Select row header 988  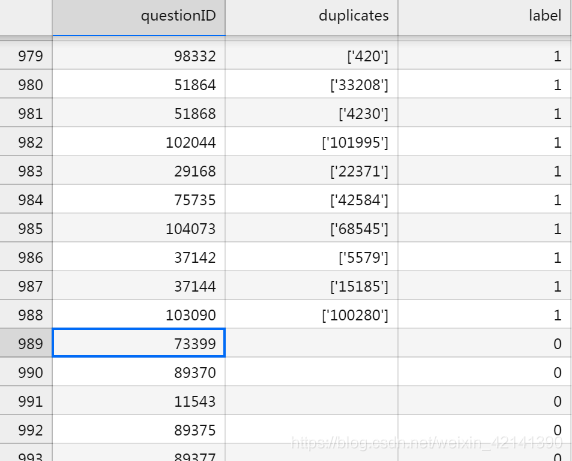[26, 315]
